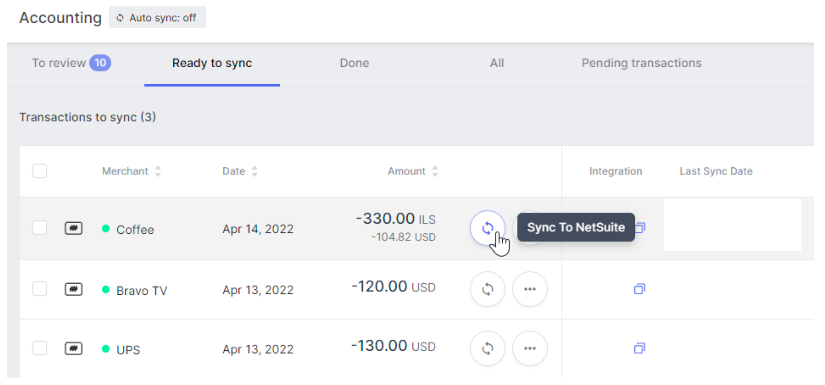Tick the checkbox for Bravo TV transaction
This screenshot has width=825, height=385.
tap(39, 289)
